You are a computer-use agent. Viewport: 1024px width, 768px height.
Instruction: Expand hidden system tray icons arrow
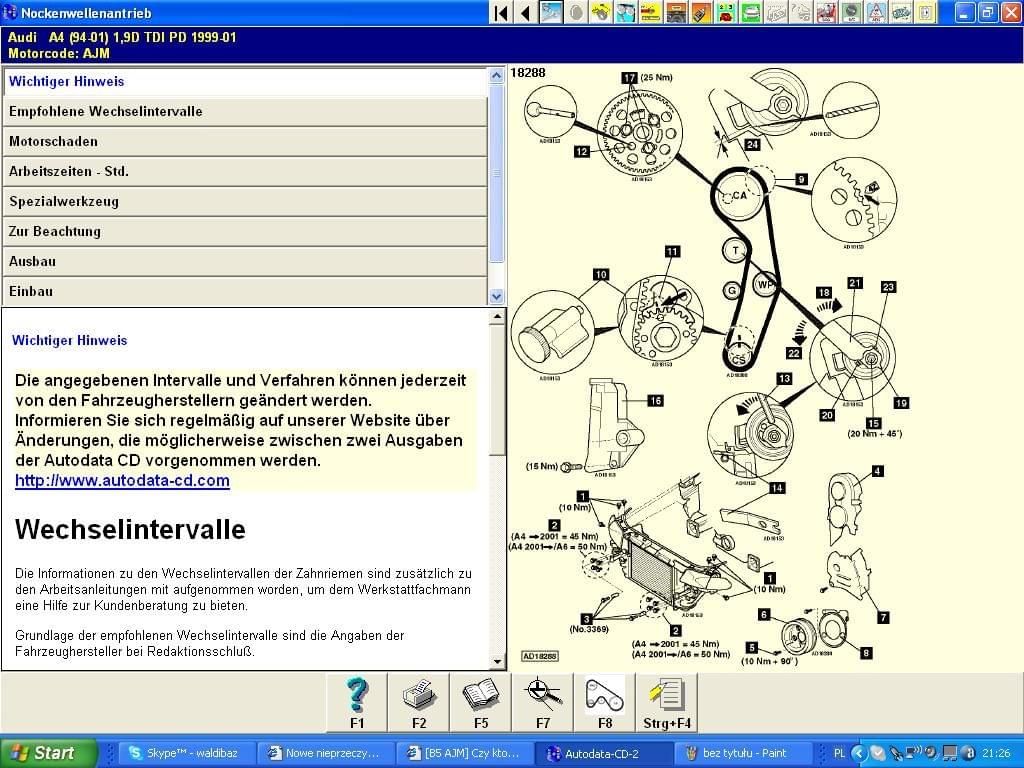coord(858,753)
